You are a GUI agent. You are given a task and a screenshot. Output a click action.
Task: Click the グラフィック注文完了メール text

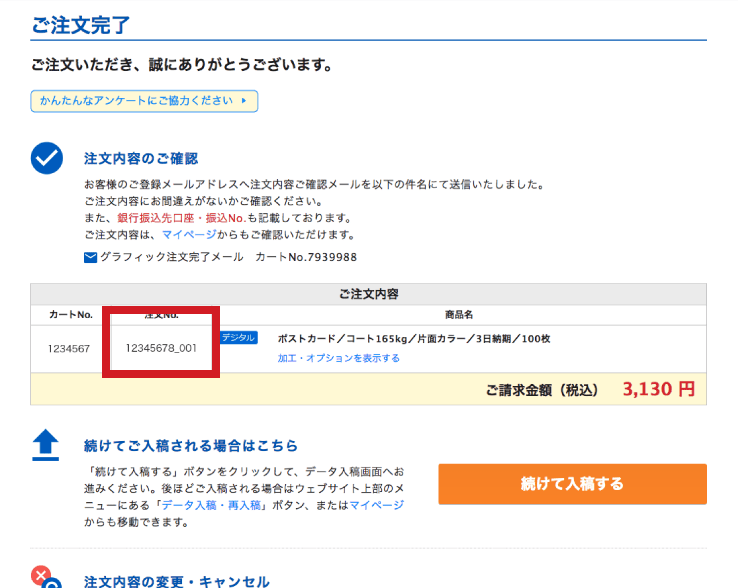point(171,257)
